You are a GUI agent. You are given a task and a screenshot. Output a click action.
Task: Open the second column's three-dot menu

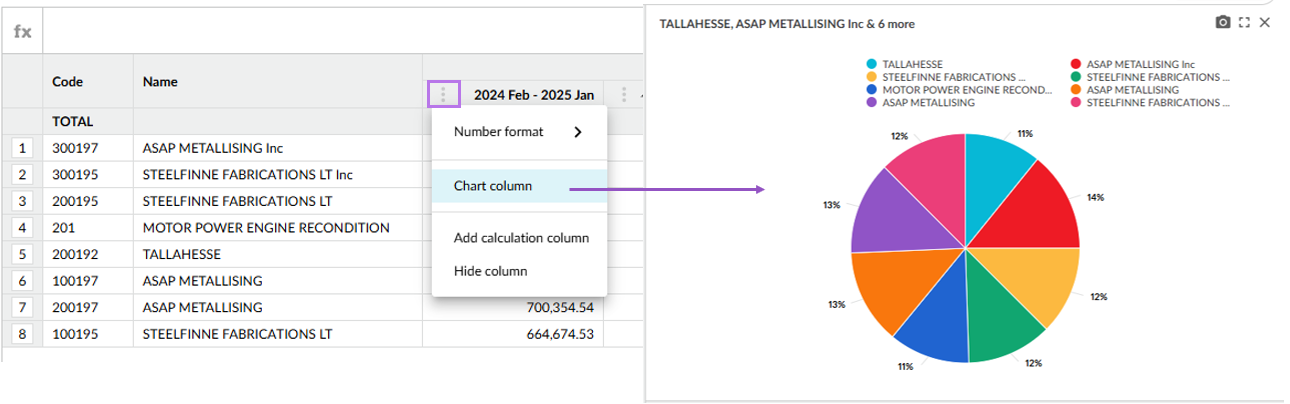(x=624, y=95)
